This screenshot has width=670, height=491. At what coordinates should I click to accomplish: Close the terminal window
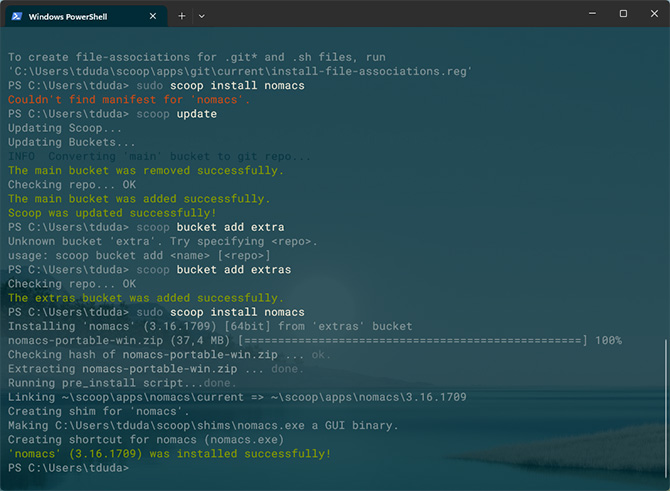click(654, 14)
